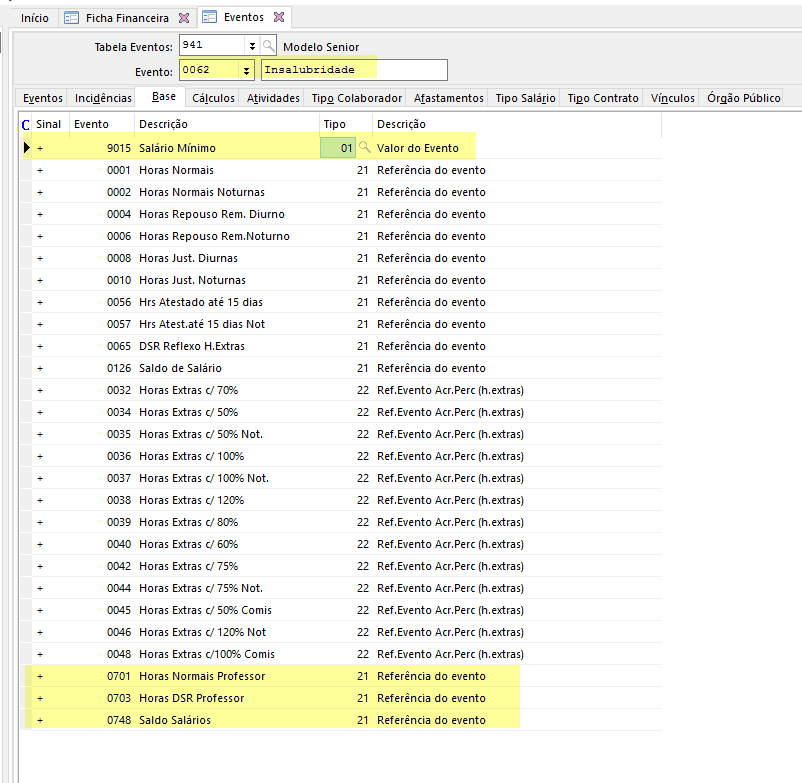Select the Horas Normais Professor row

click(x=202, y=676)
